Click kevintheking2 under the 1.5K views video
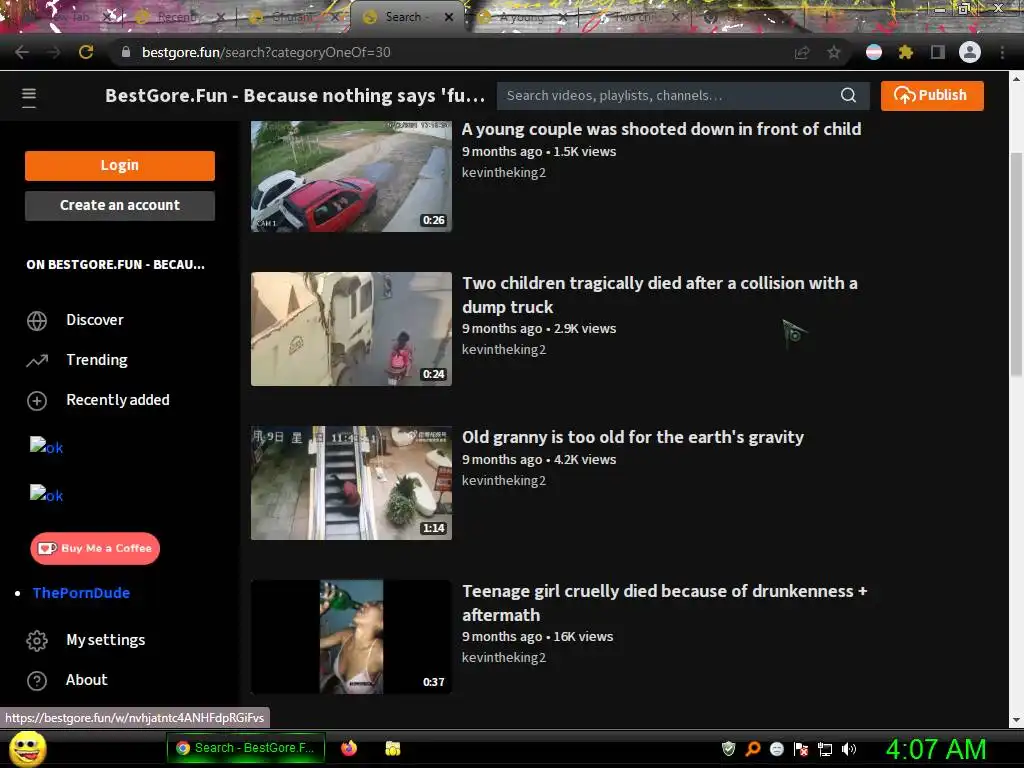1024x768 pixels. (x=504, y=172)
